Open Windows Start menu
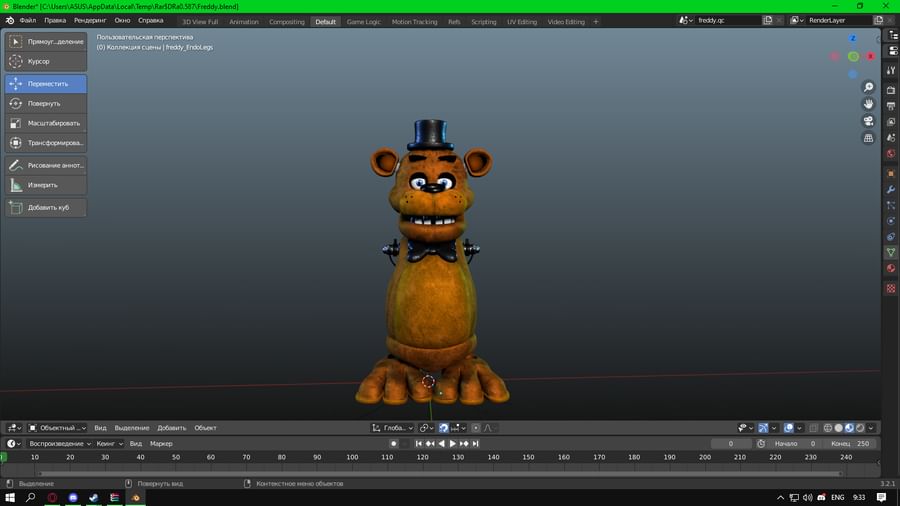 10,497
